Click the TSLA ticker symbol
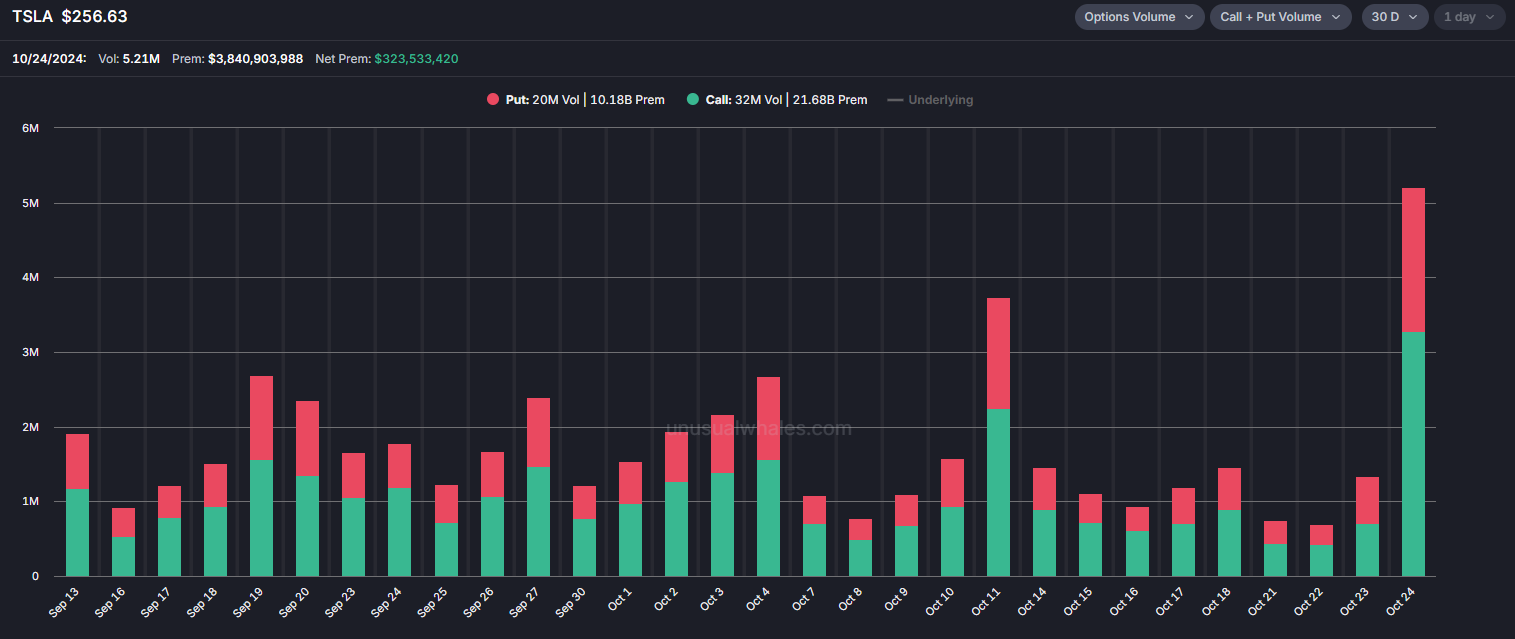The image size is (1515, 639). (32, 17)
